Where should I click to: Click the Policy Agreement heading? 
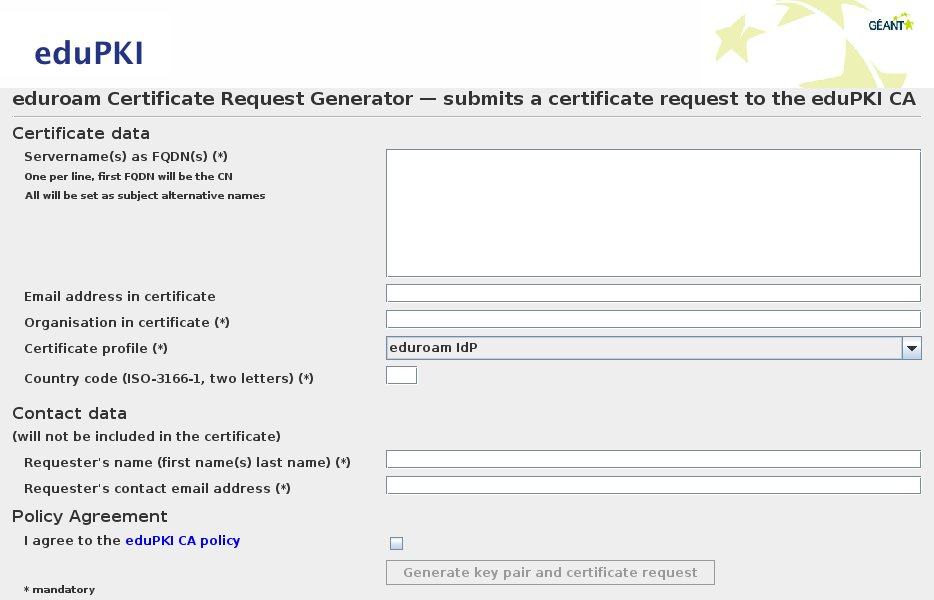[89, 516]
